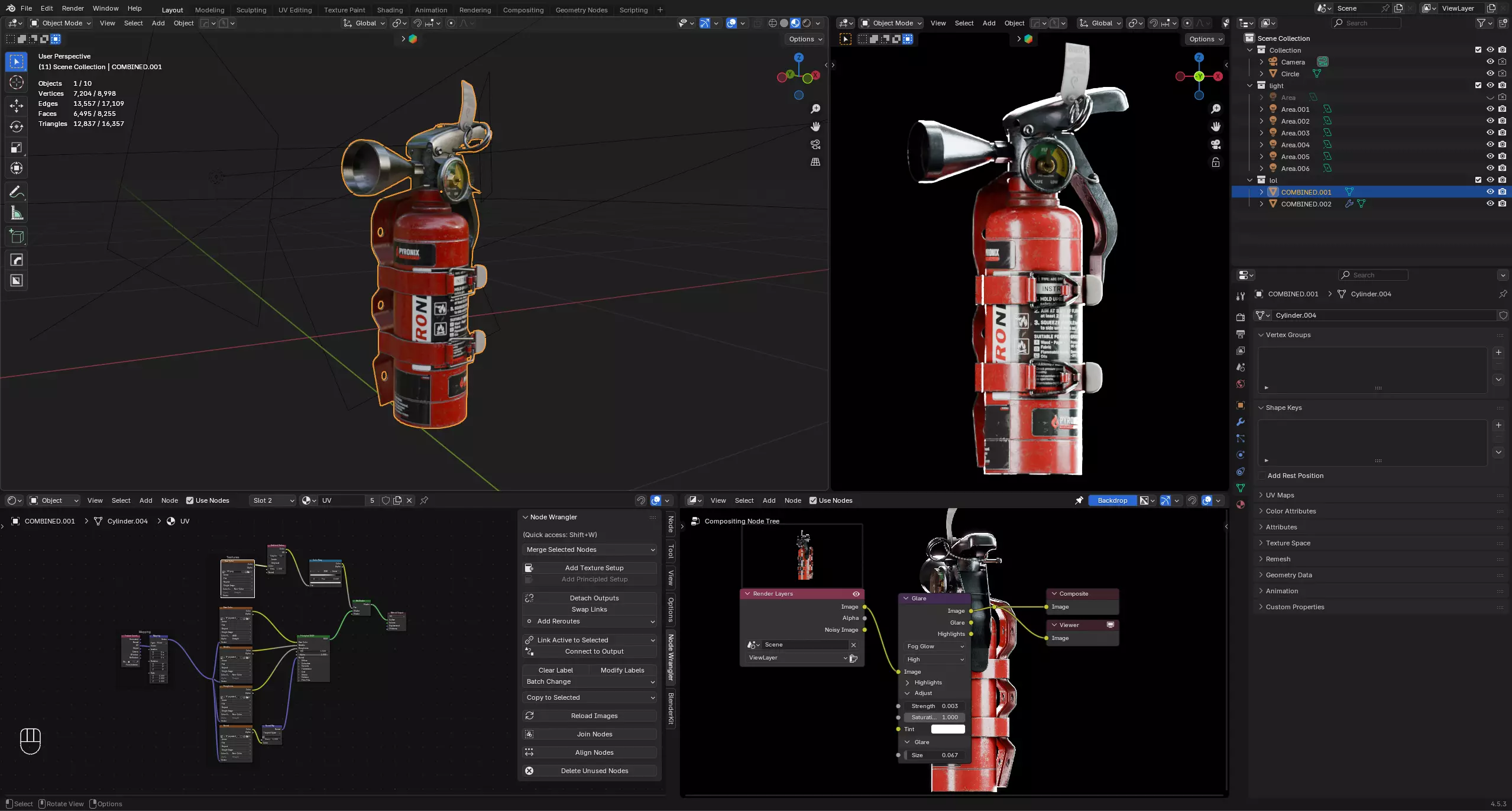Open Global orientation dropdown in left viewport

click(364, 23)
